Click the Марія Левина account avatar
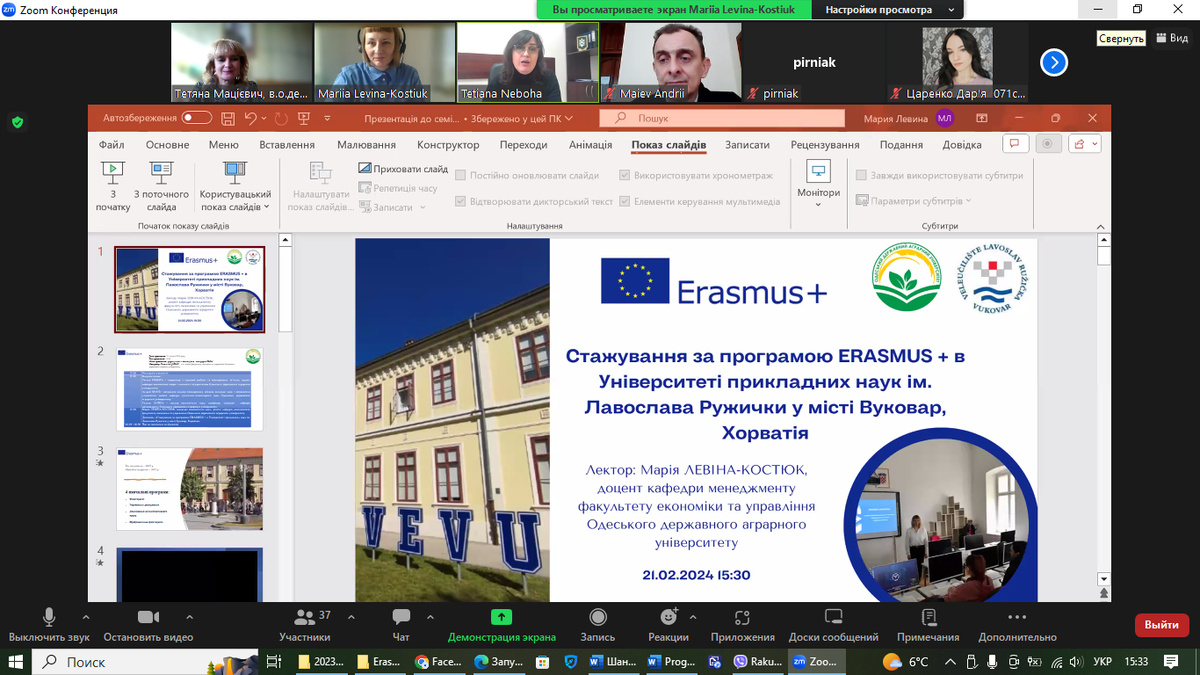This screenshot has height=675, width=1200. point(945,118)
